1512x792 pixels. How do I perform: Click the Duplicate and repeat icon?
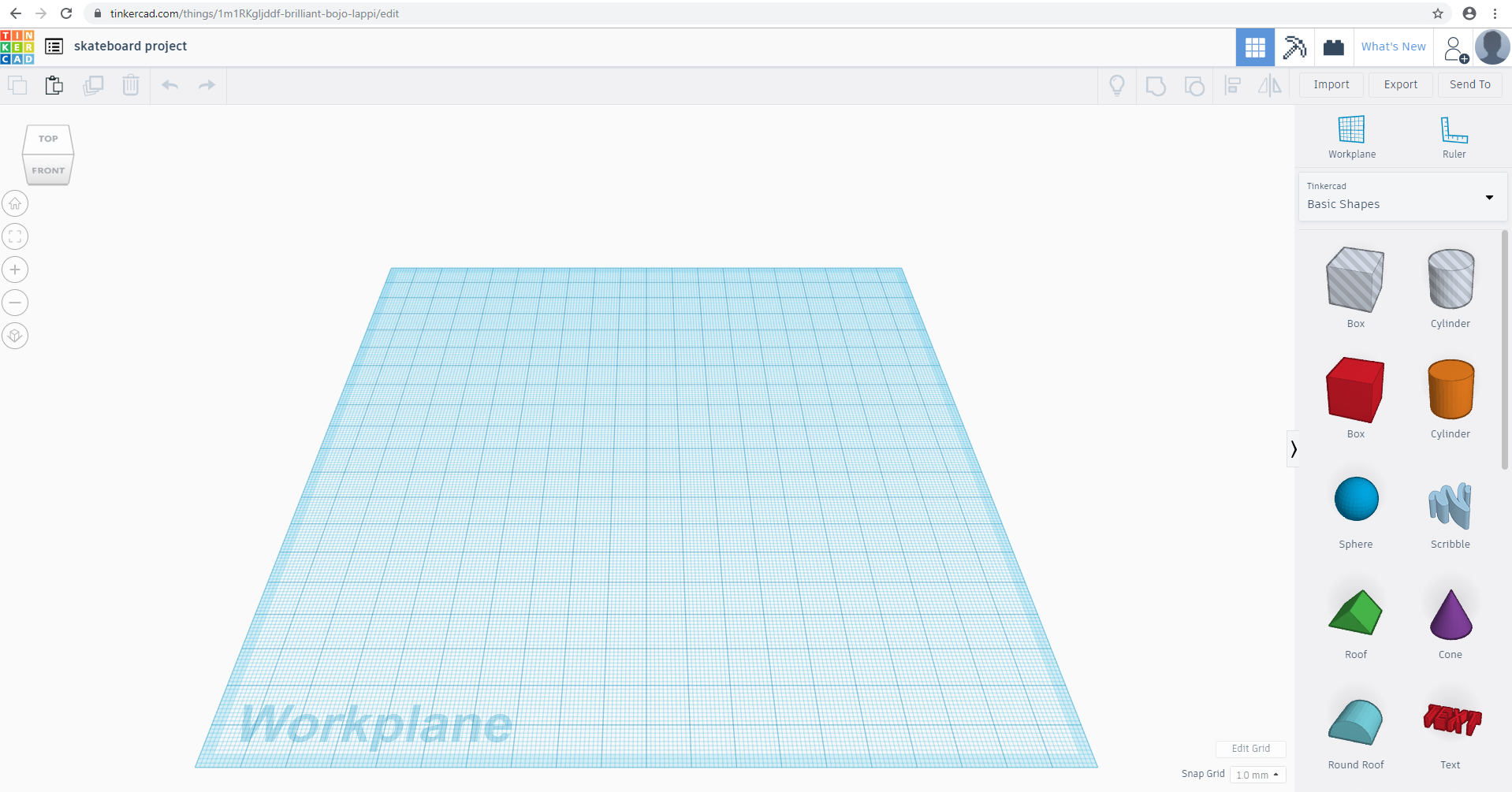pyautogui.click(x=93, y=85)
